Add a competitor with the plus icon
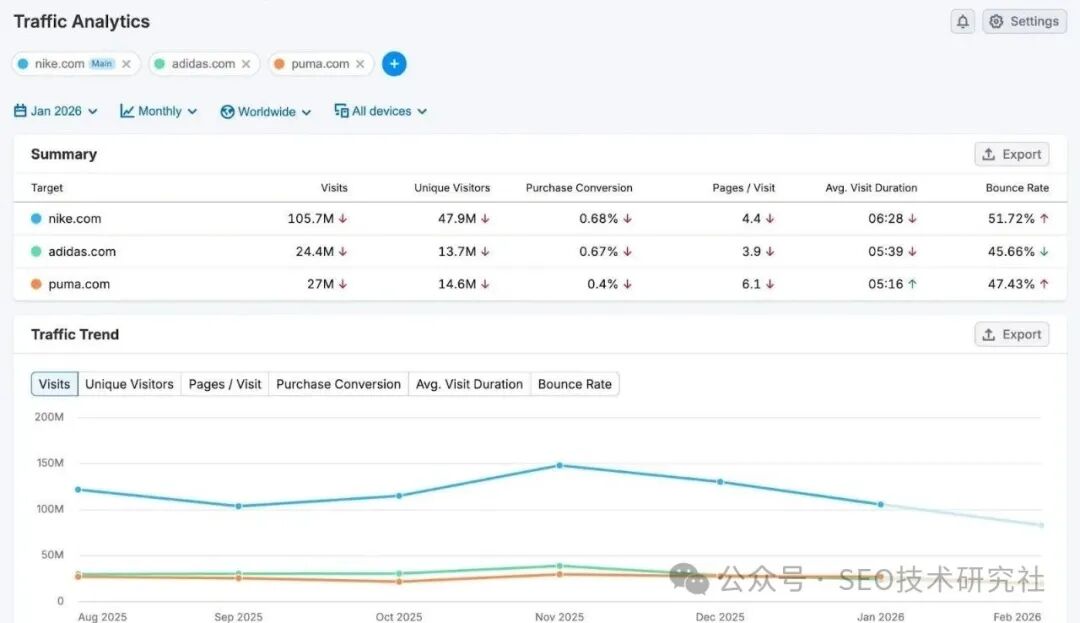 tap(394, 64)
